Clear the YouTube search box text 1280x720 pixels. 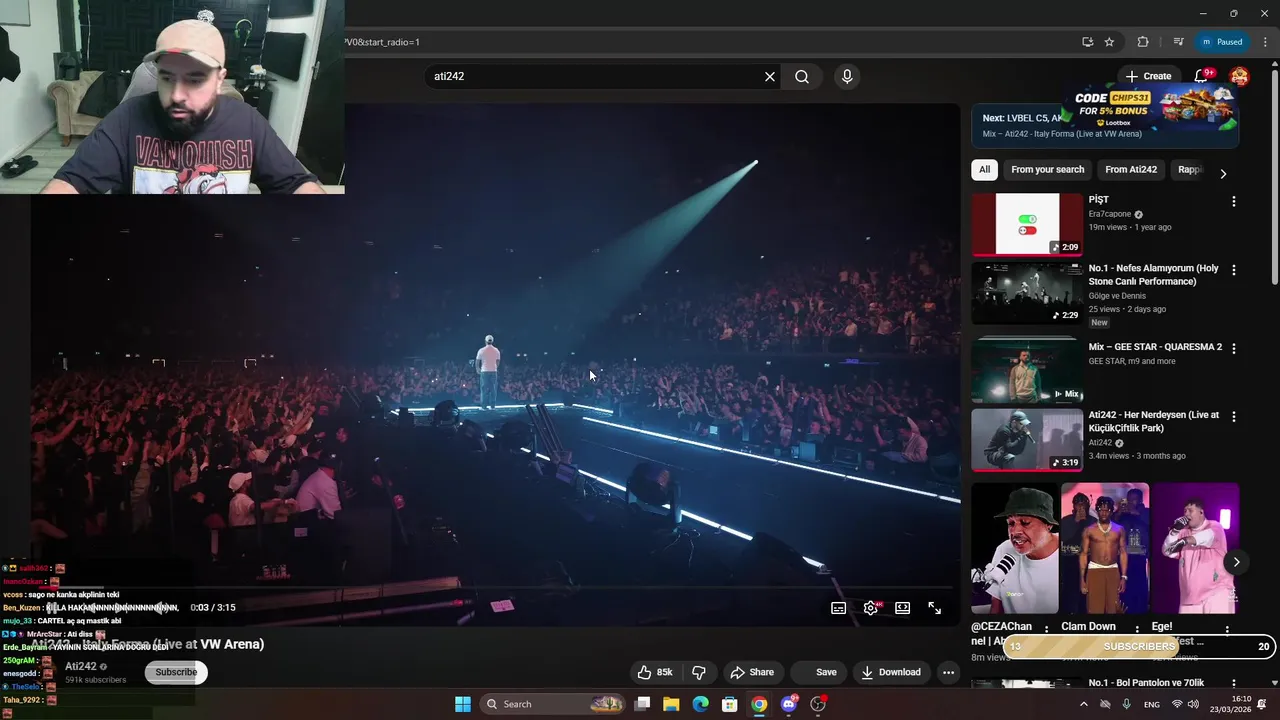pos(770,76)
